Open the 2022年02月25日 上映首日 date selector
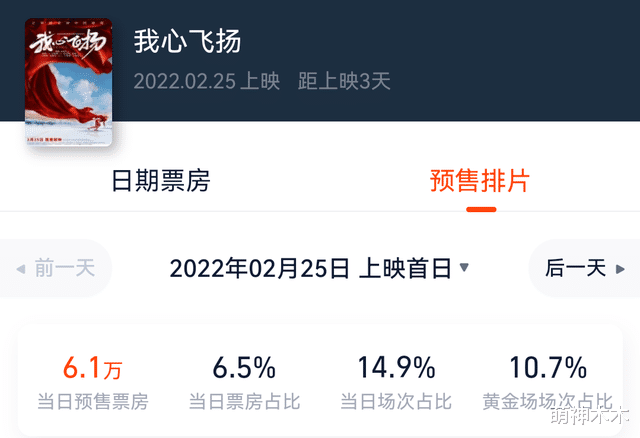The image size is (640, 438). (310, 268)
